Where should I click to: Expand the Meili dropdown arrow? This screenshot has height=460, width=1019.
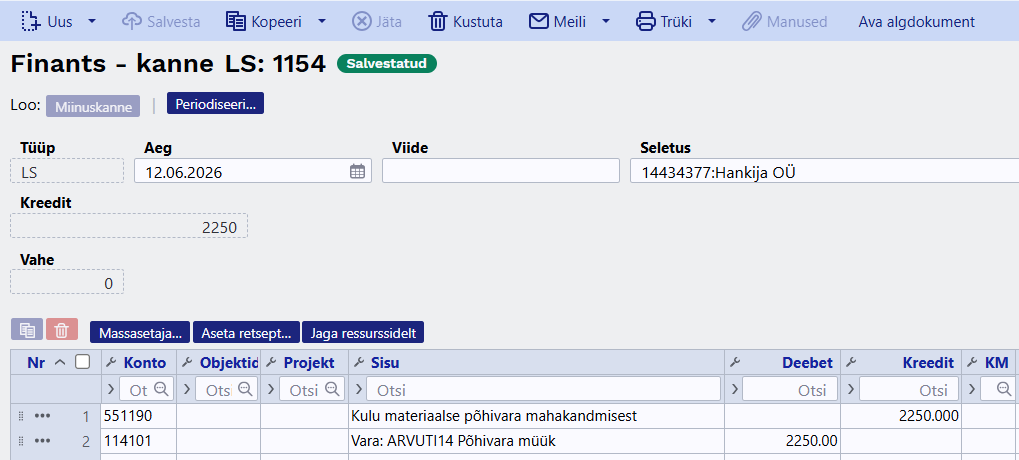tap(606, 21)
